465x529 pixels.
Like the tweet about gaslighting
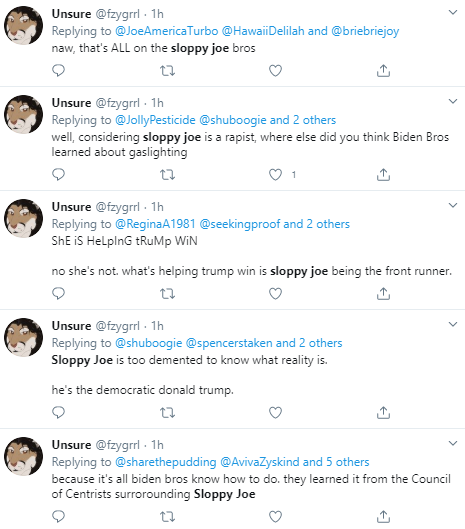(x=275, y=174)
